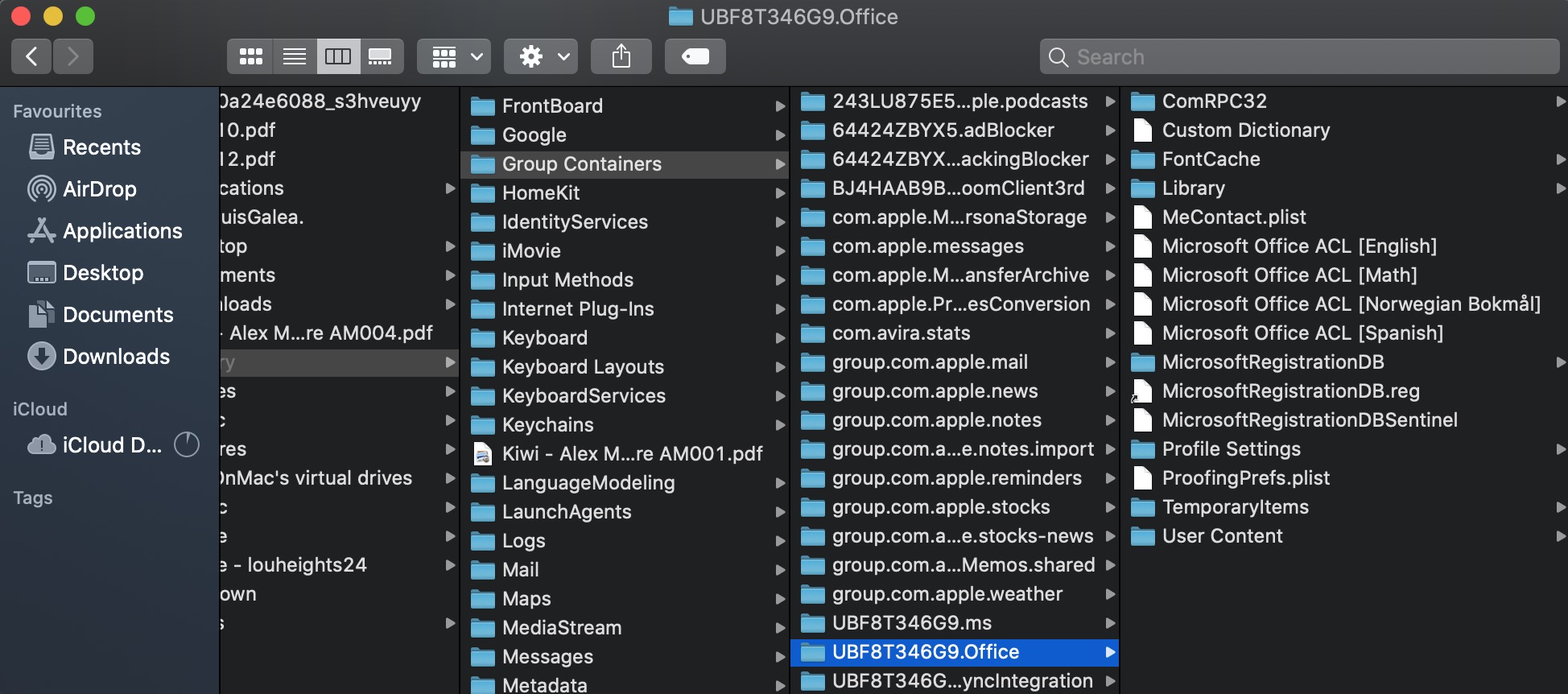The width and height of the screenshot is (1568, 694).
Task: Select the MeContact.plist file
Action: coord(1344,217)
